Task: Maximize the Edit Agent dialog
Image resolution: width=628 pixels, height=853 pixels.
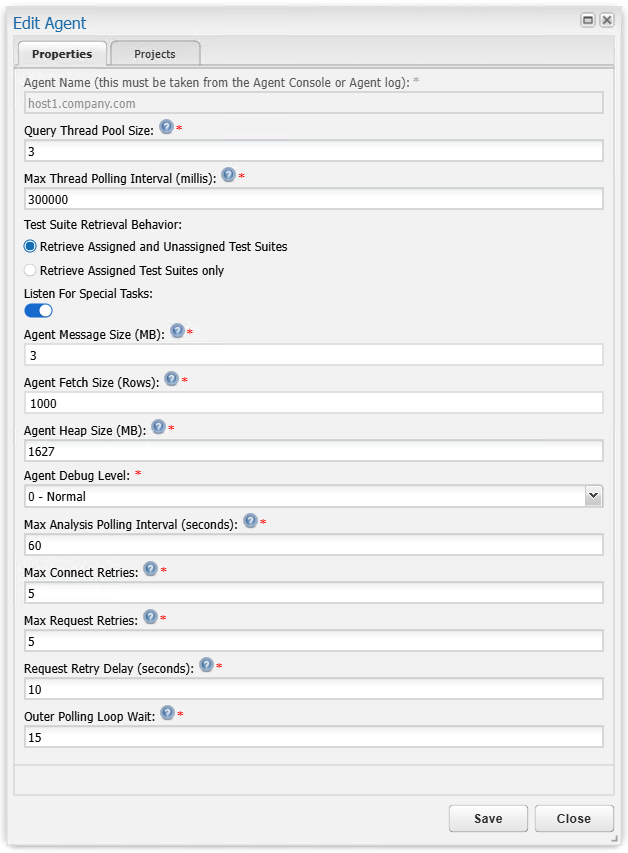Action: point(588,21)
